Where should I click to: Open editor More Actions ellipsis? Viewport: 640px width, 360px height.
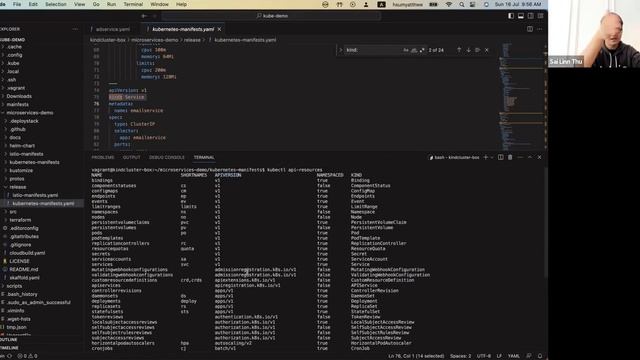pyautogui.click(x=540, y=29)
